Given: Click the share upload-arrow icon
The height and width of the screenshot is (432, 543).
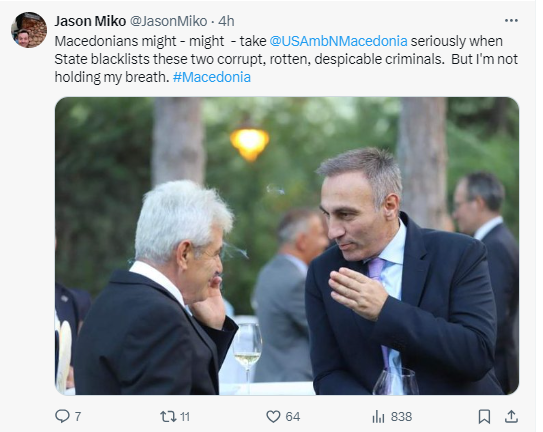Looking at the screenshot, I should (x=511, y=416).
